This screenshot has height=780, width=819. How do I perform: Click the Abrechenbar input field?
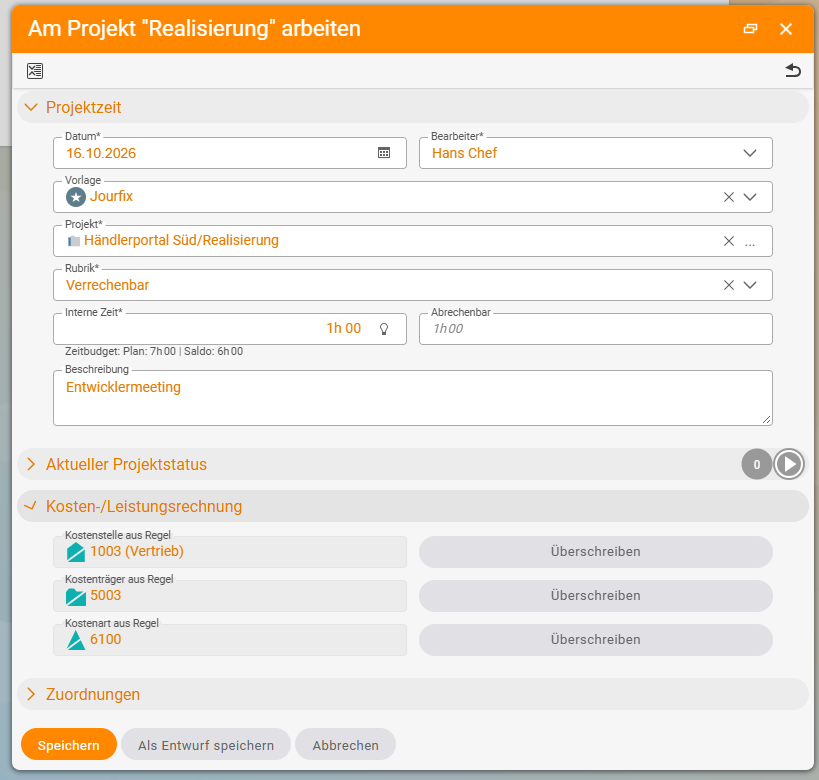tap(595, 329)
